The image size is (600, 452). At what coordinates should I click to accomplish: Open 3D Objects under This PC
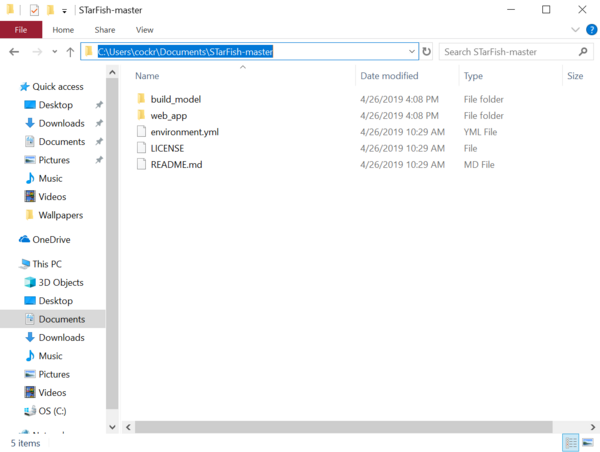click(61, 282)
